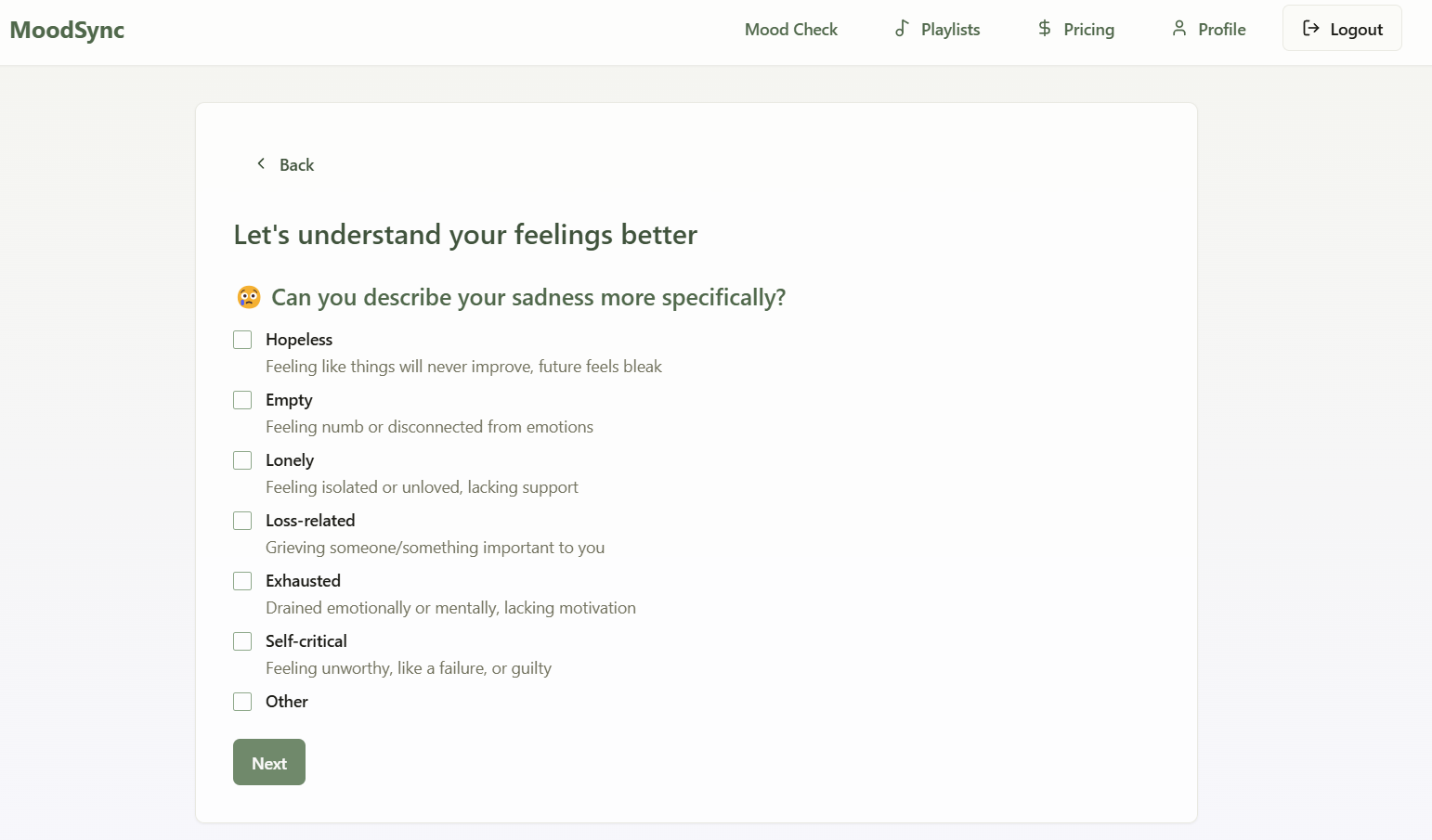Click "Feeling isolated or unloved" description
Image resolution: width=1432 pixels, height=840 pixels.
pos(422,487)
